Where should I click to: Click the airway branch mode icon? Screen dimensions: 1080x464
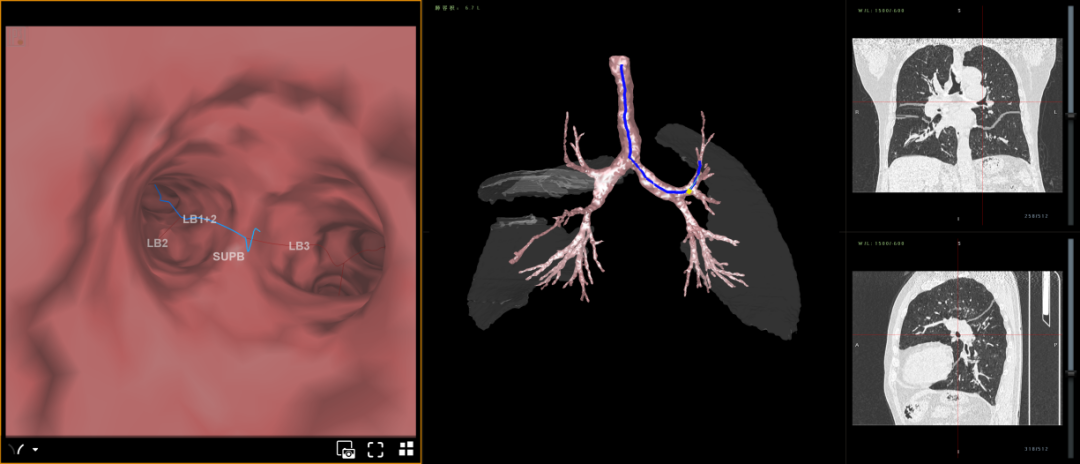(16, 449)
